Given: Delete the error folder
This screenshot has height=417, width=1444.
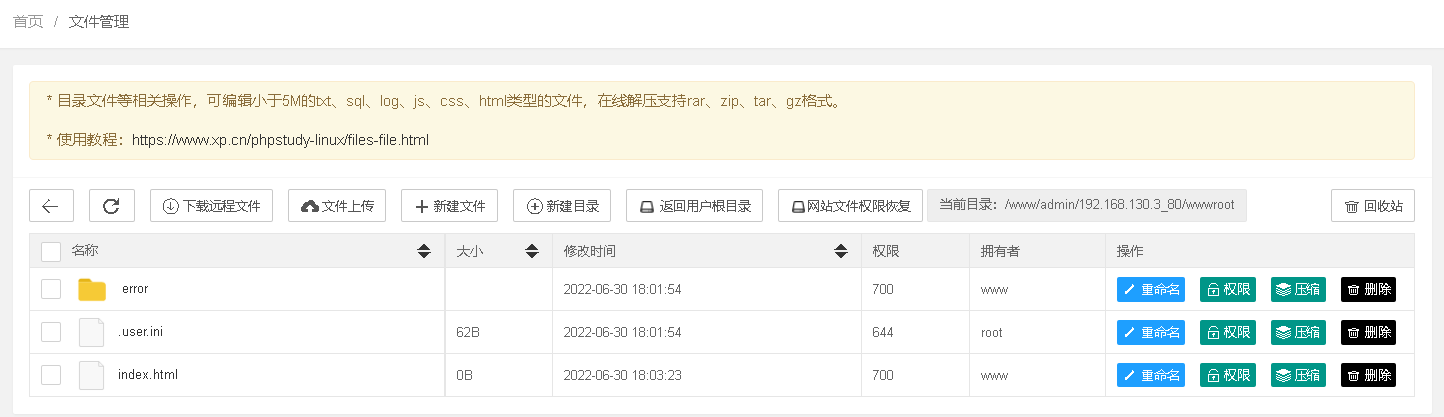Looking at the screenshot, I should (x=1368, y=289).
